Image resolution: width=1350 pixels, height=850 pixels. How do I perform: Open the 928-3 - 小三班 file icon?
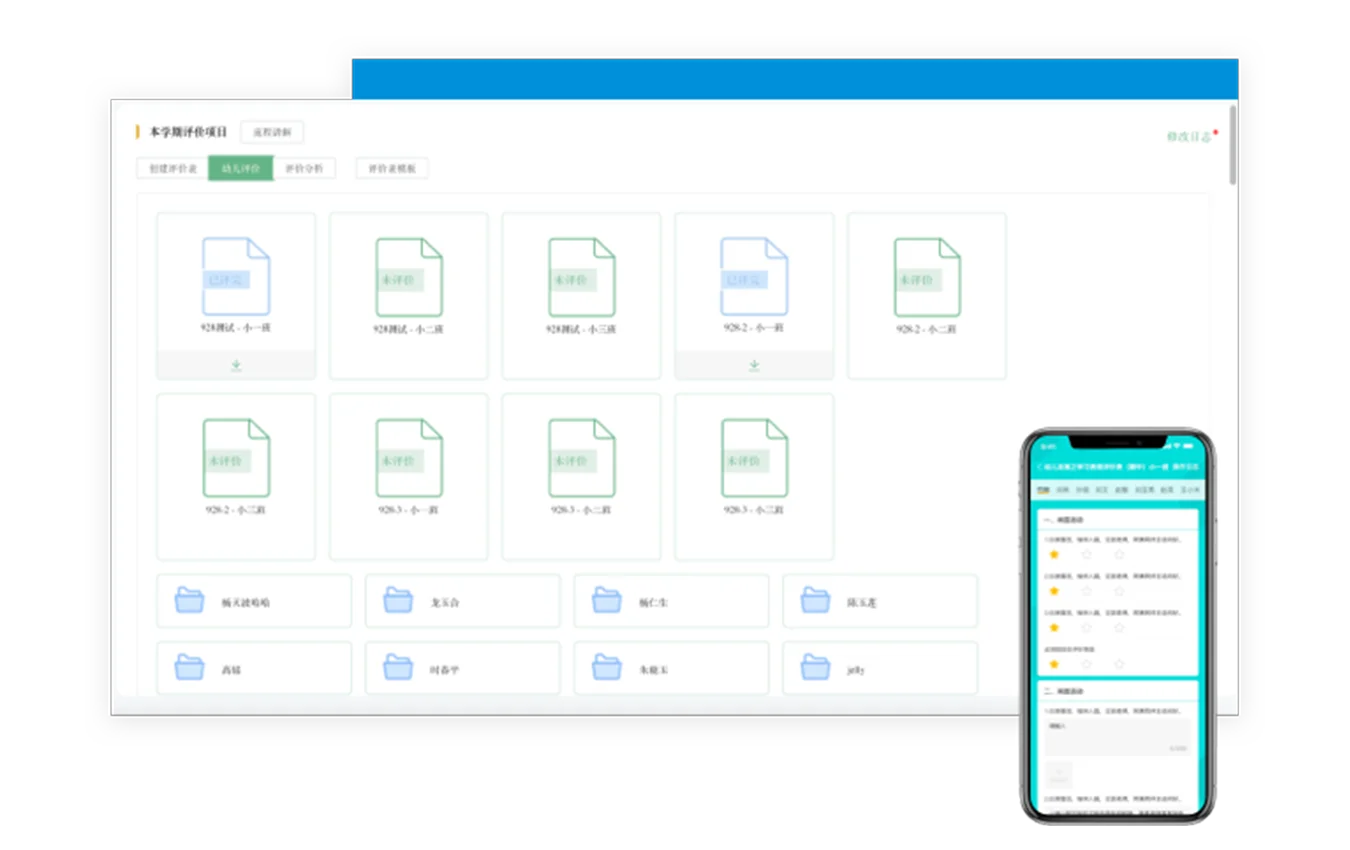754,458
